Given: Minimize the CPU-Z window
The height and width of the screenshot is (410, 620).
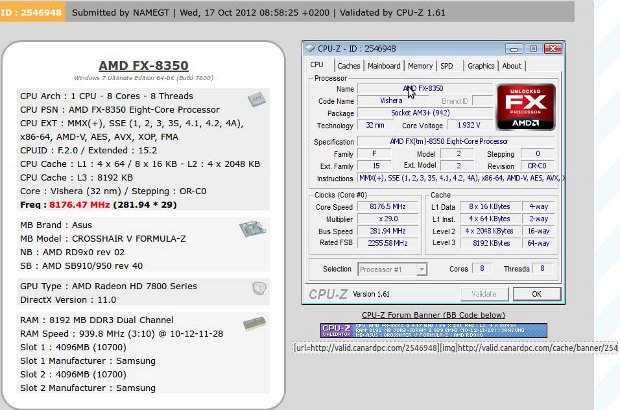Looking at the screenshot, I should (x=514, y=49).
